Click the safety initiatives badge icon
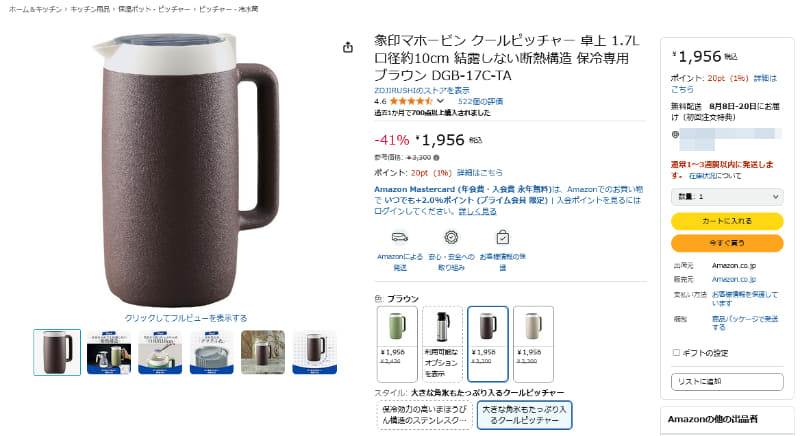Viewport: 800px width, 436px height. click(x=451, y=237)
